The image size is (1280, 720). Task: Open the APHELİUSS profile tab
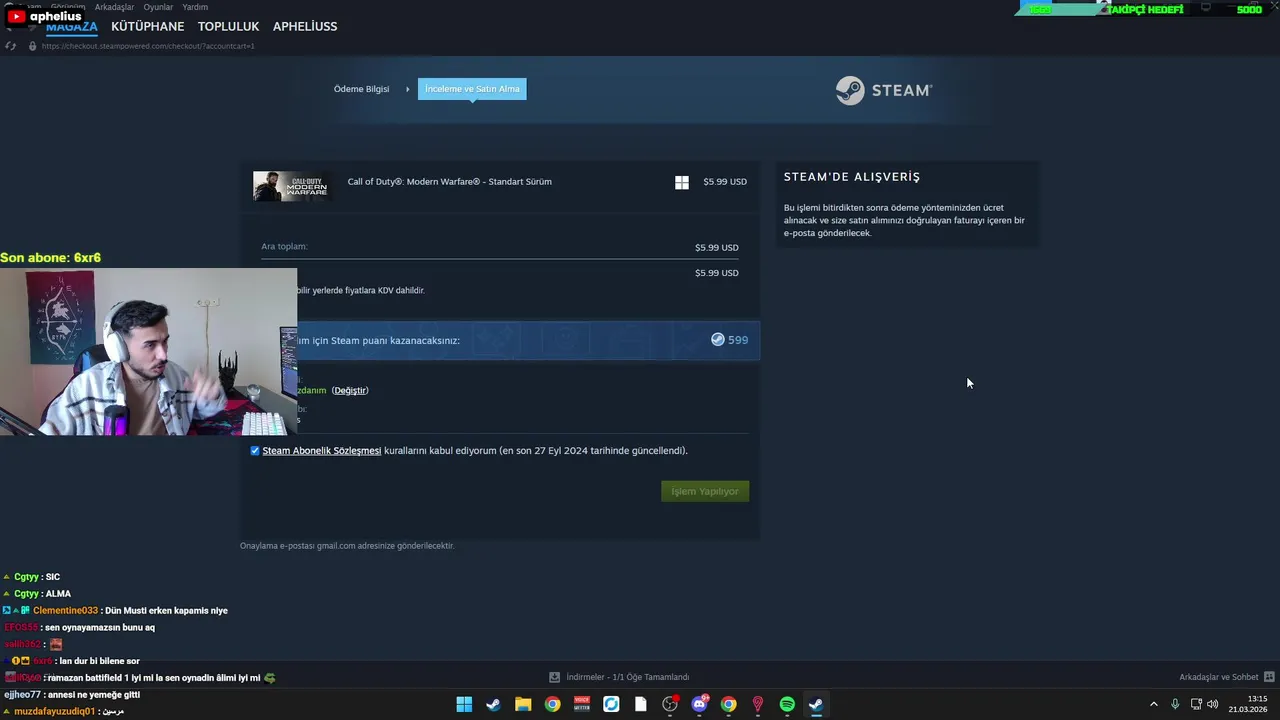tap(305, 27)
